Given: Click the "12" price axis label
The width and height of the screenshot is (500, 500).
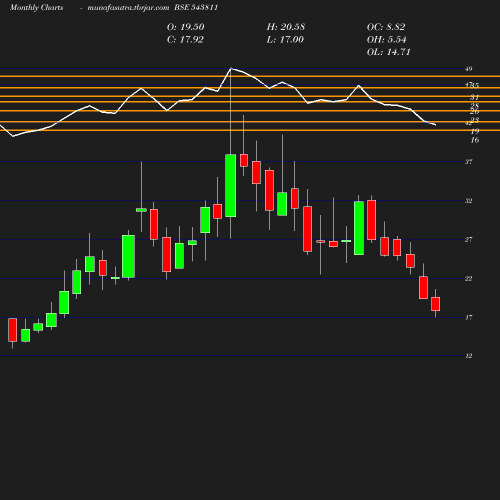Looking at the screenshot, I should 469,356.
